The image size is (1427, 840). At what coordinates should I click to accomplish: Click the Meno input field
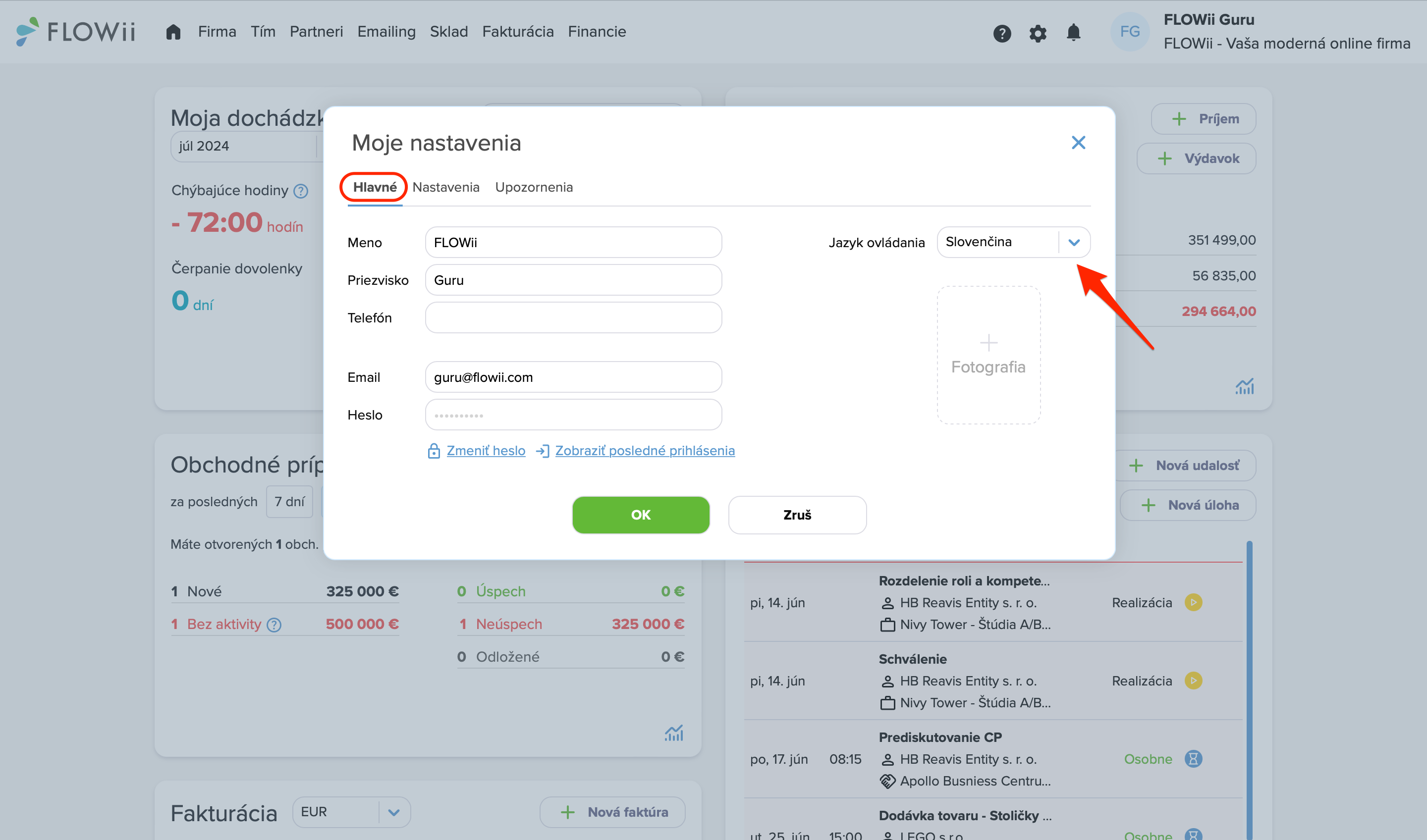(573, 242)
